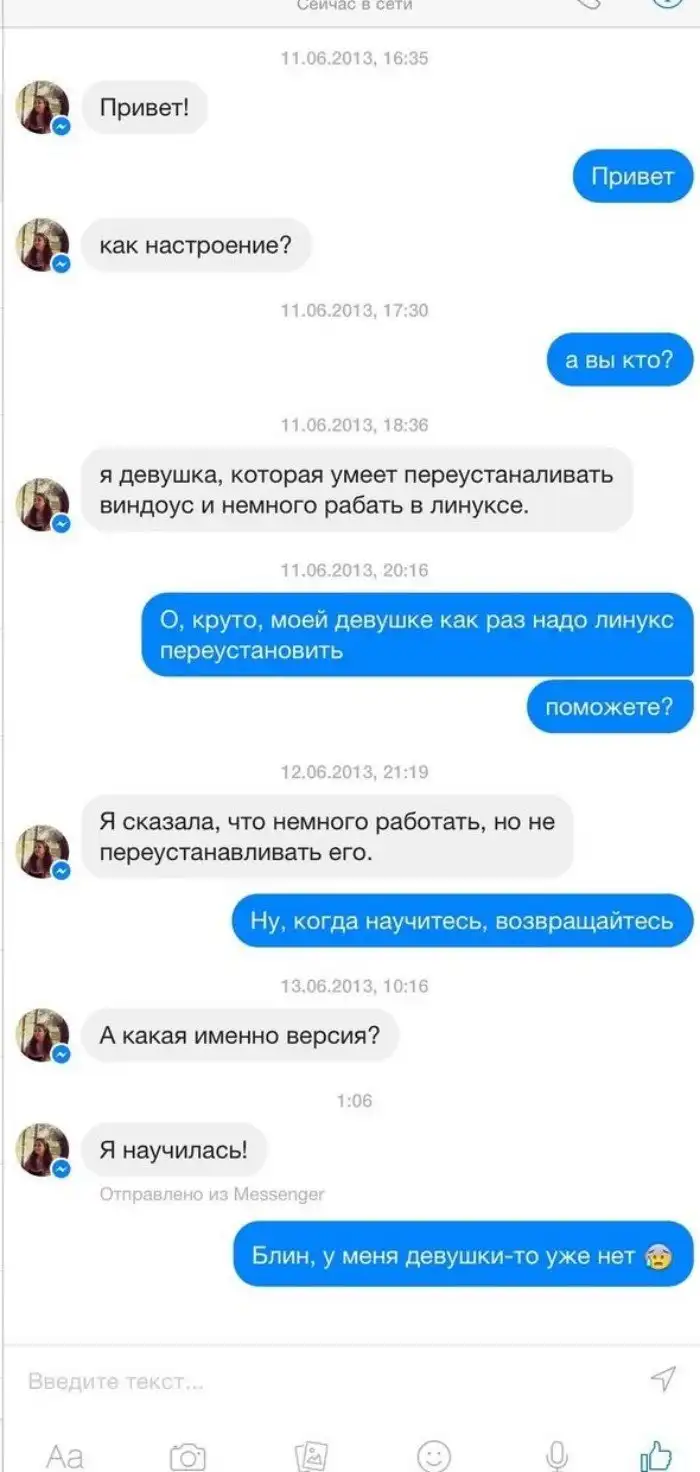This screenshot has width=700, height=1472.
Task: Tap 'Ну, когда научитесь, возвращайтесь' message
Action: (x=462, y=920)
